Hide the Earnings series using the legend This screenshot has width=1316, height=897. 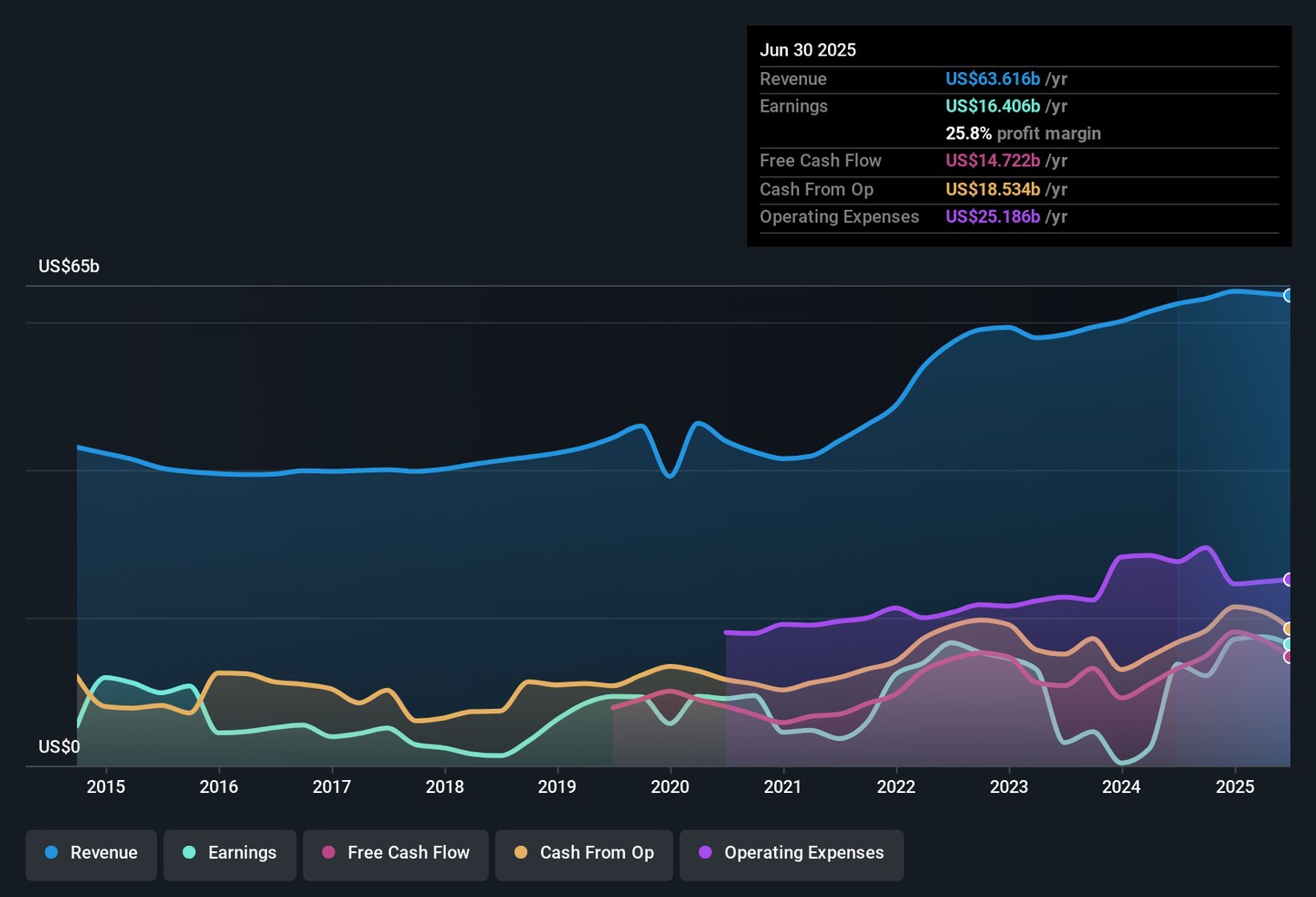229,853
